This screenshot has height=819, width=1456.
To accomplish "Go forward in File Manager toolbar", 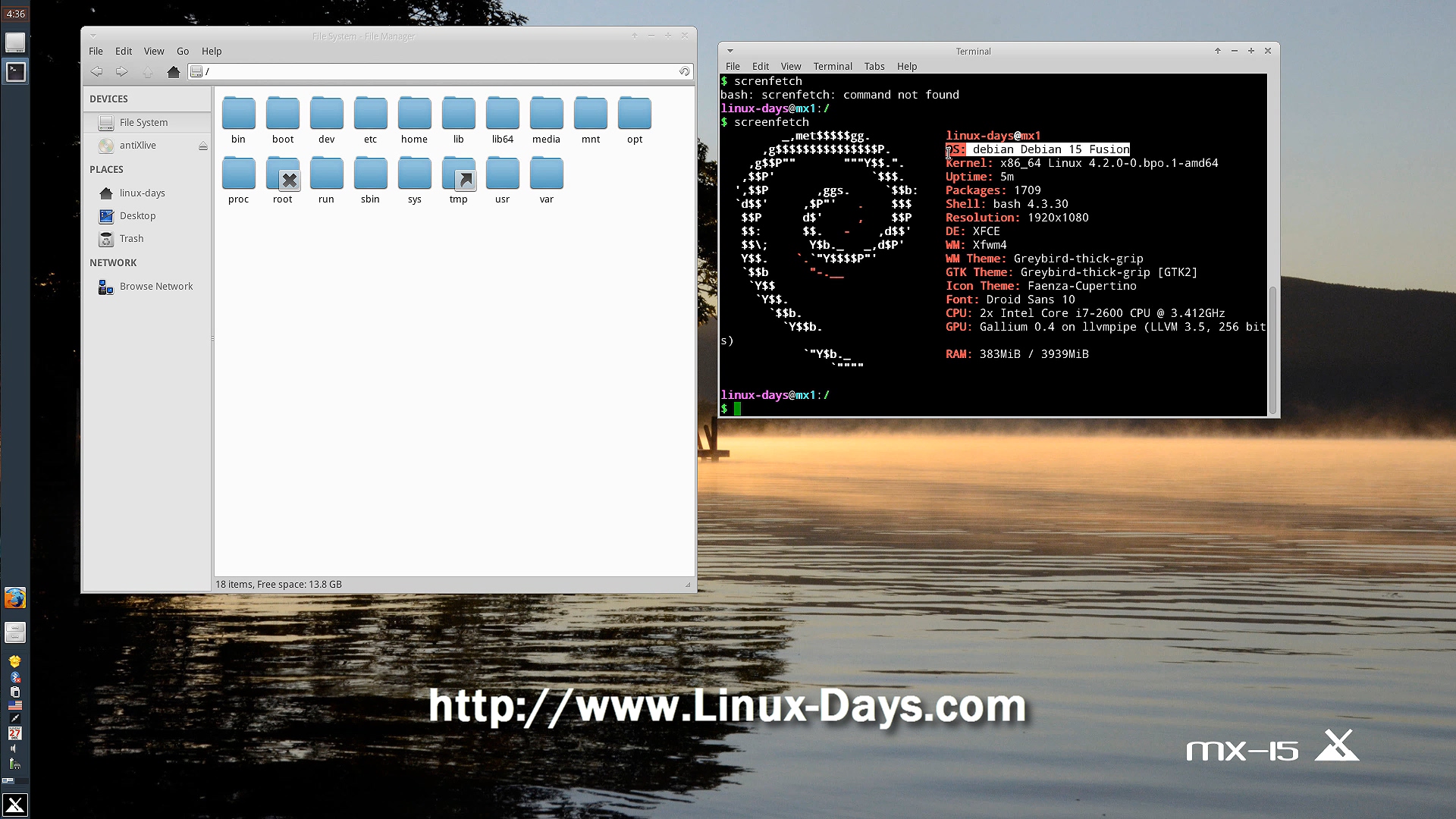I will coord(121,71).
